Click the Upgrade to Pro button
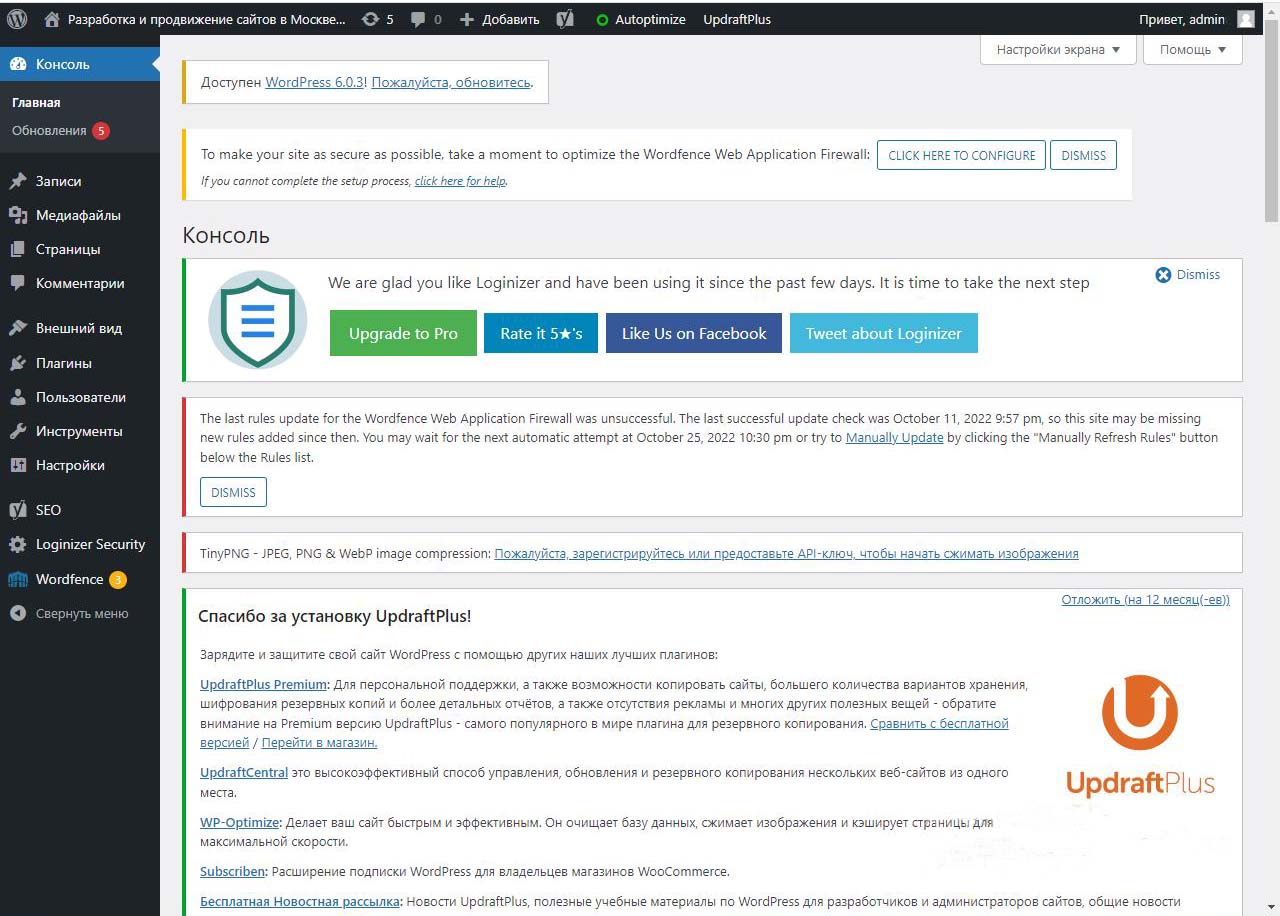This screenshot has height=916, width=1280. point(403,333)
